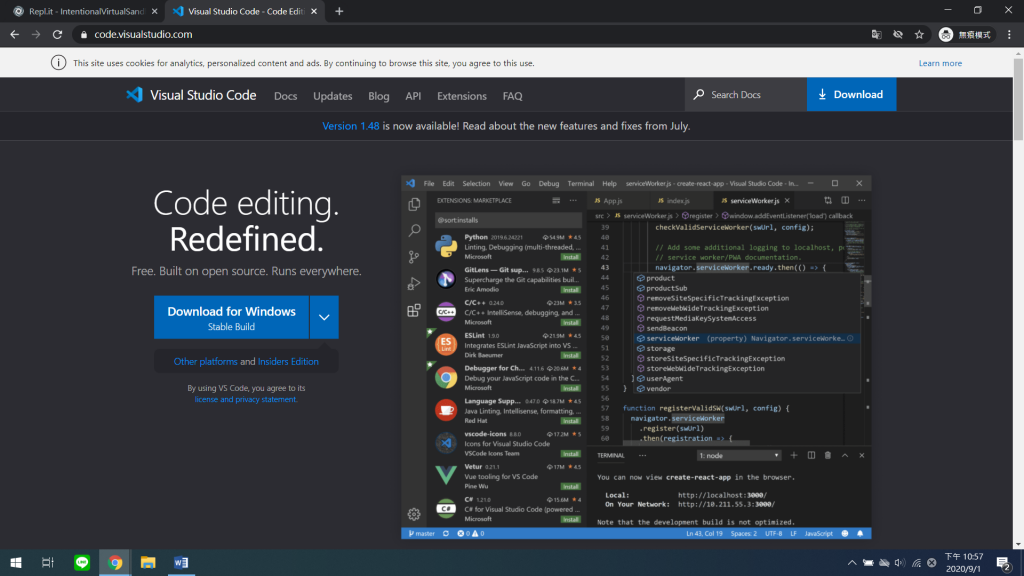Open the Other platforms link
This screenshot has width=1024, height=576.
tap(206, 361)
